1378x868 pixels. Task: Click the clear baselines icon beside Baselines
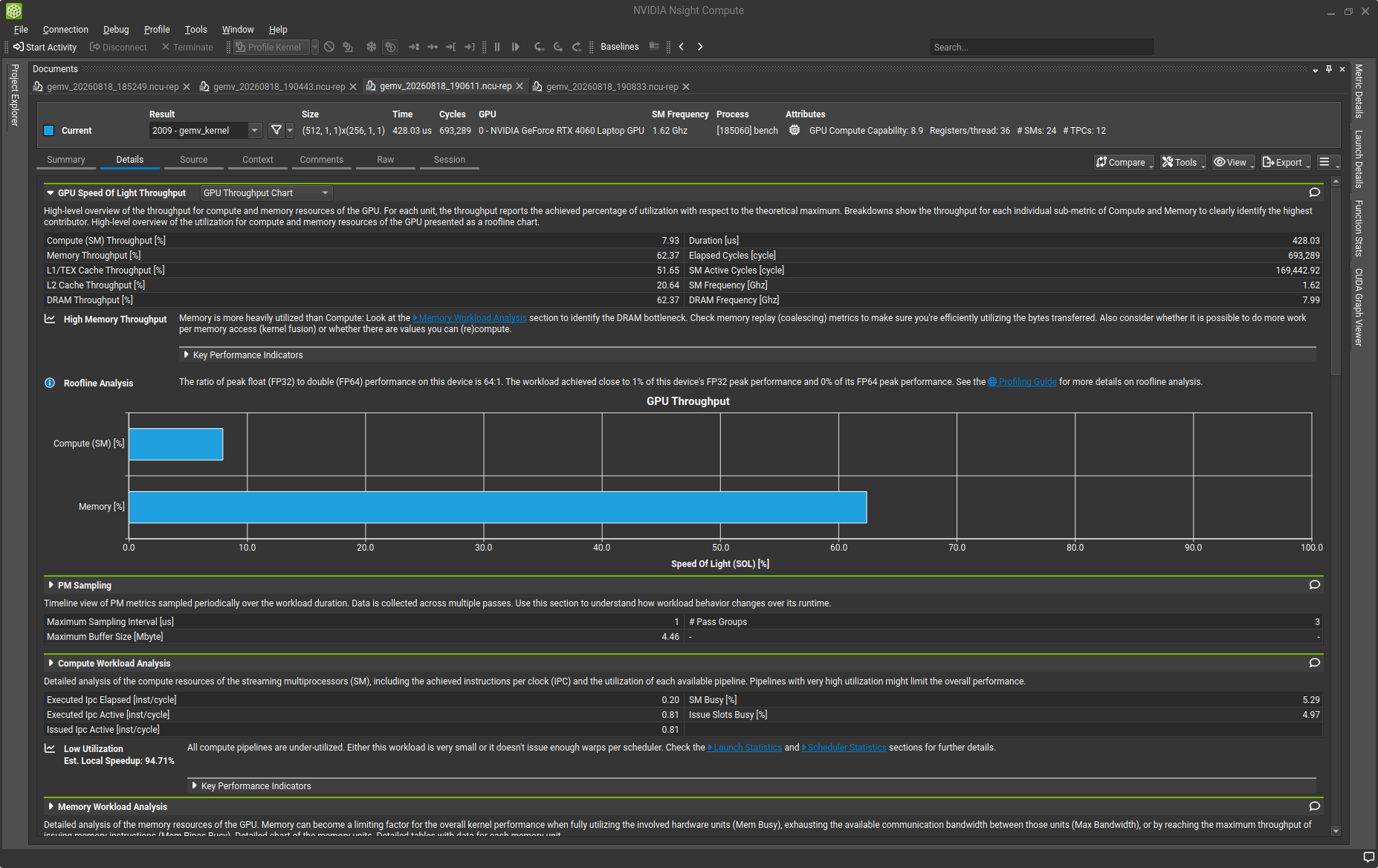click(654, 46)
